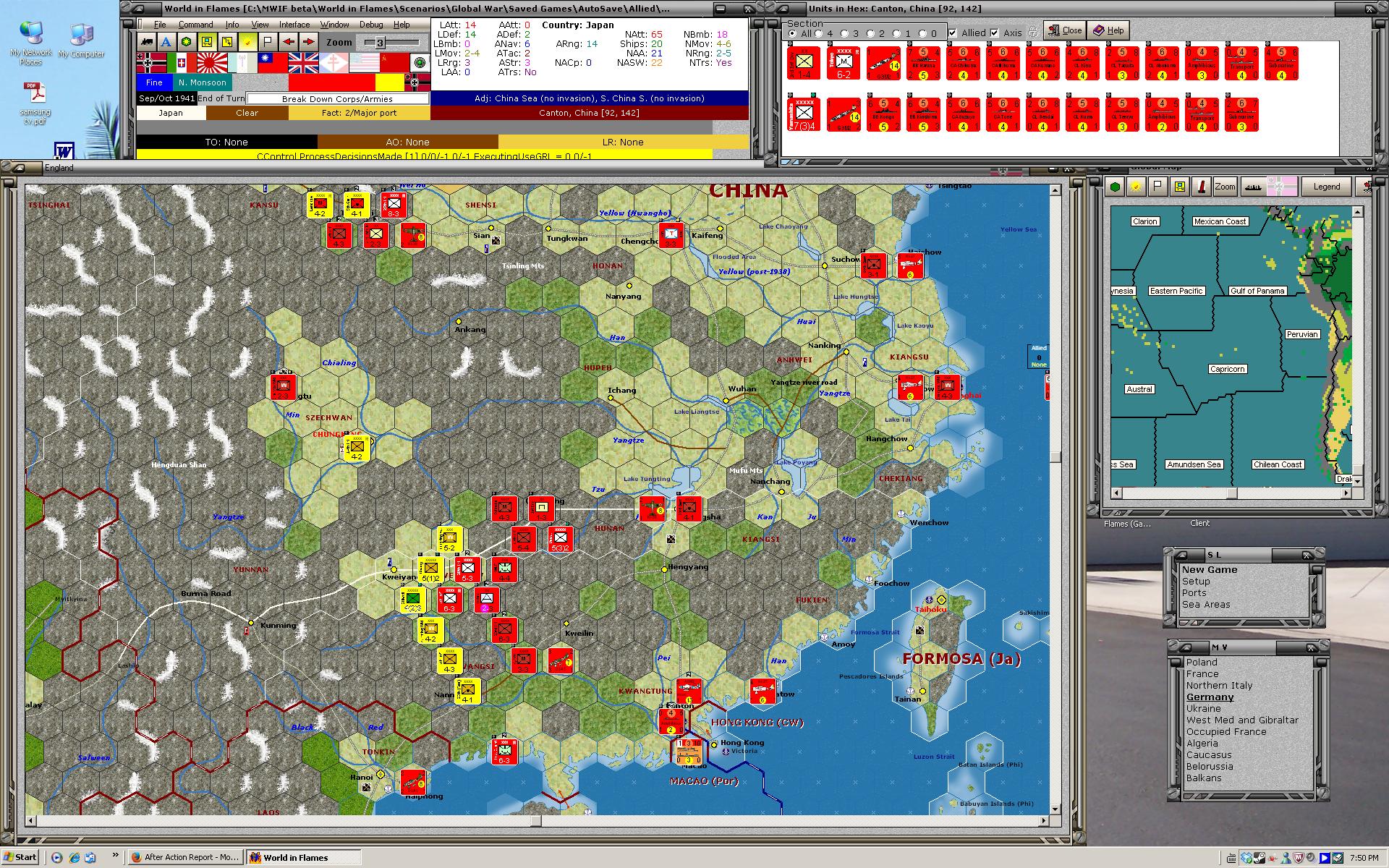This screenshot has height=868, width=1389.
Task: Open the Command menu
Action: click(195, 25)
